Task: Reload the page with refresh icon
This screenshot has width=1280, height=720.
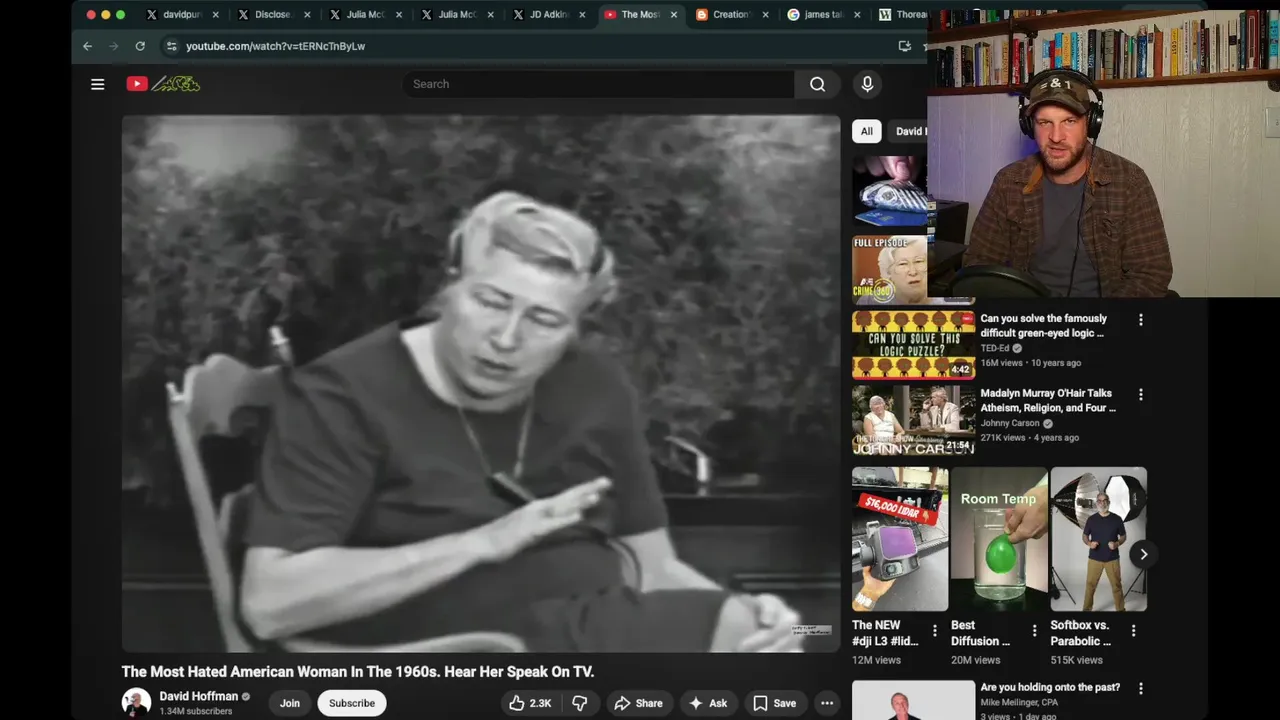Action: pos(140,46)
